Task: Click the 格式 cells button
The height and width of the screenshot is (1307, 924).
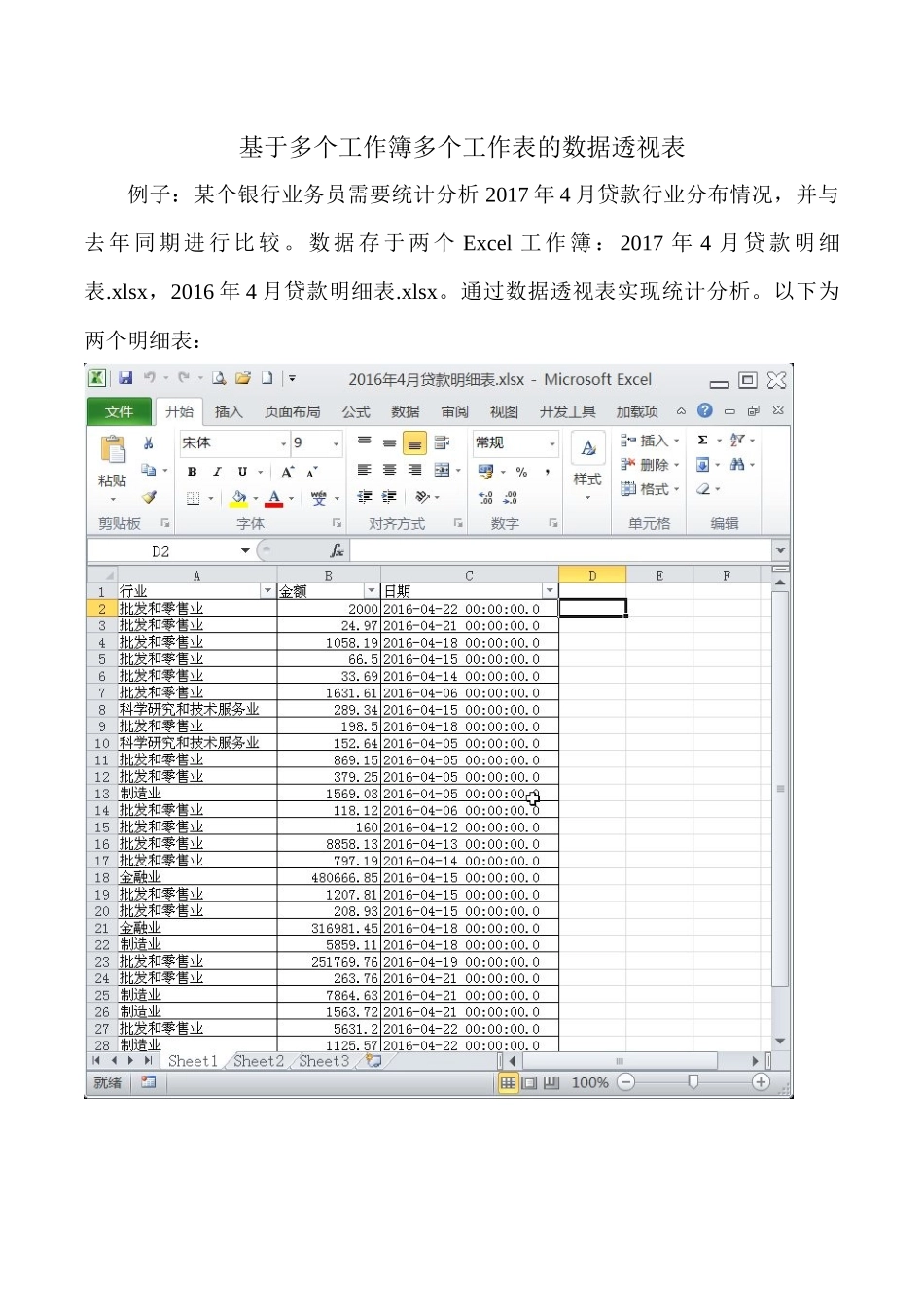Action: coord(649,489)
